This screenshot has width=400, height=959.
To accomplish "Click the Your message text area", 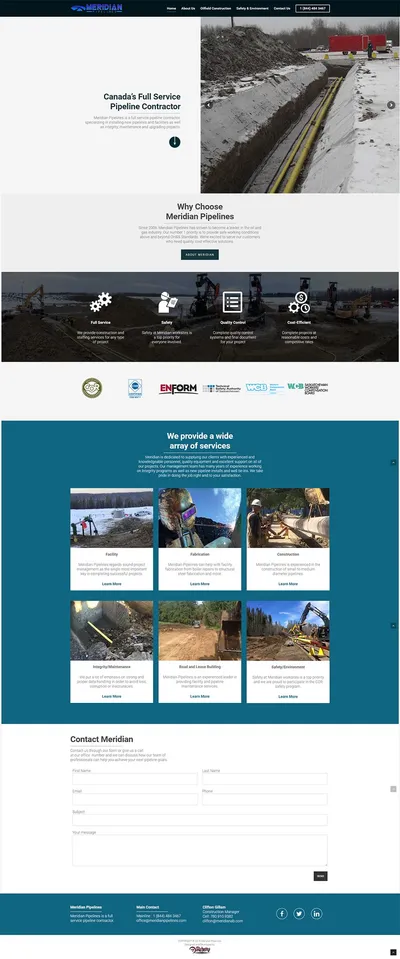I will coord(200,850).
